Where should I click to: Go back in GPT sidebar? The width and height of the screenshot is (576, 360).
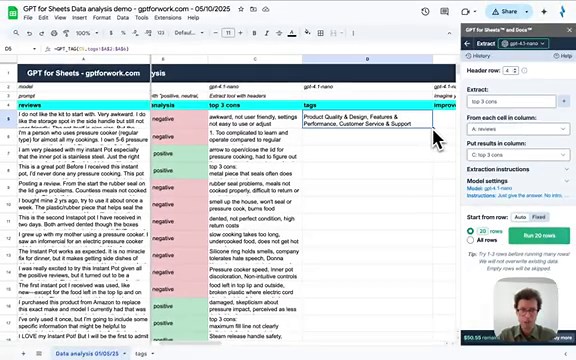467,43
